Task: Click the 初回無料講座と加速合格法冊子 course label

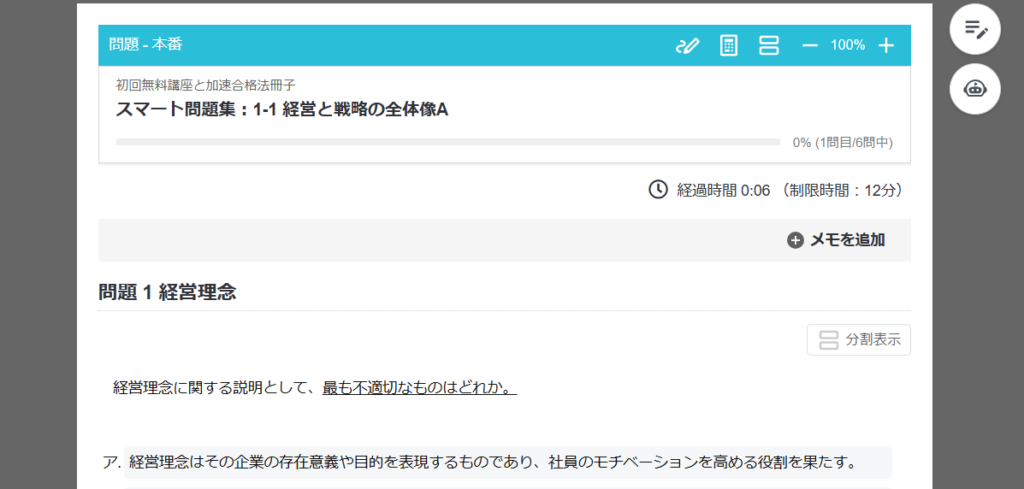Action: [205, 85]
